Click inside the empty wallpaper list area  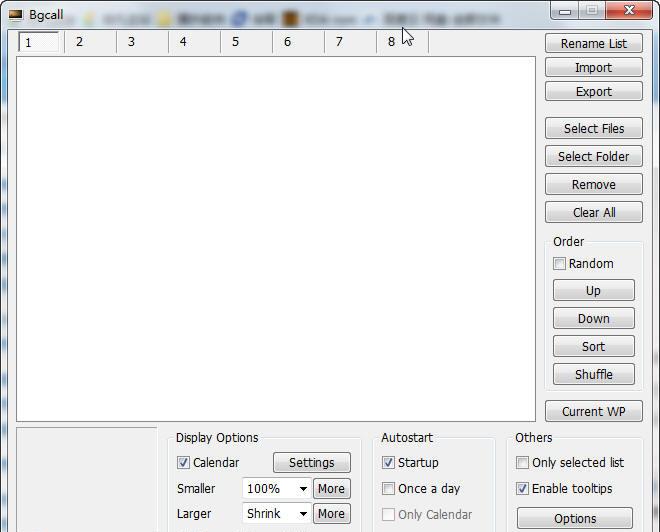click(276, 238)
